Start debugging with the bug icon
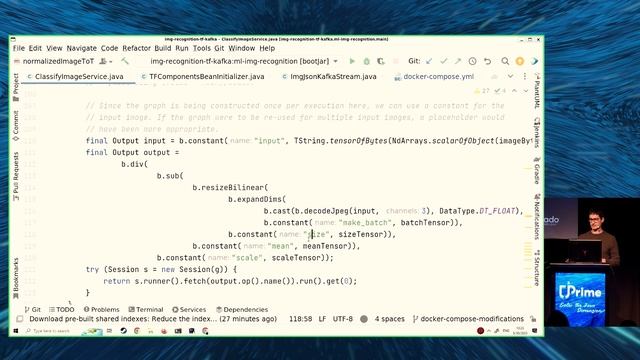This screenshot has height=360, width=640. coord(367,61)
